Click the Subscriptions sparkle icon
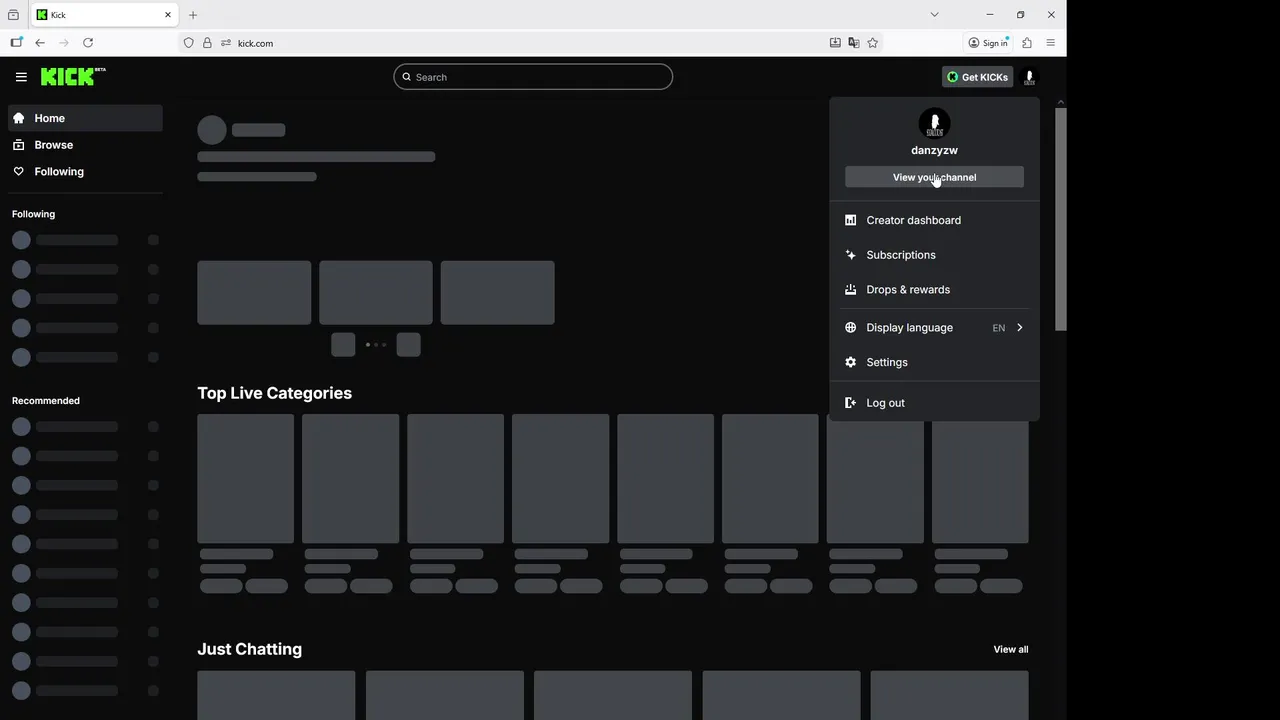 [850, 255]
